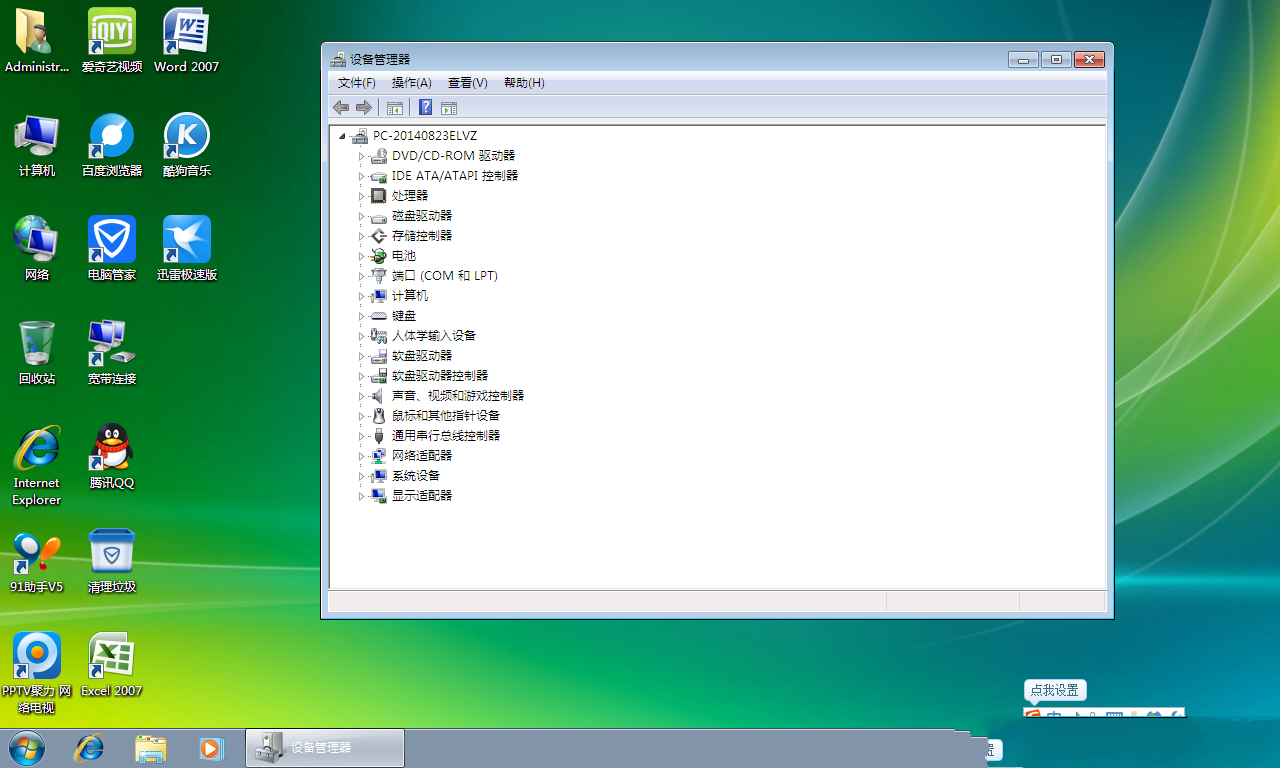Click the 点我设置 tooltip button

[x=1055, y=690]
